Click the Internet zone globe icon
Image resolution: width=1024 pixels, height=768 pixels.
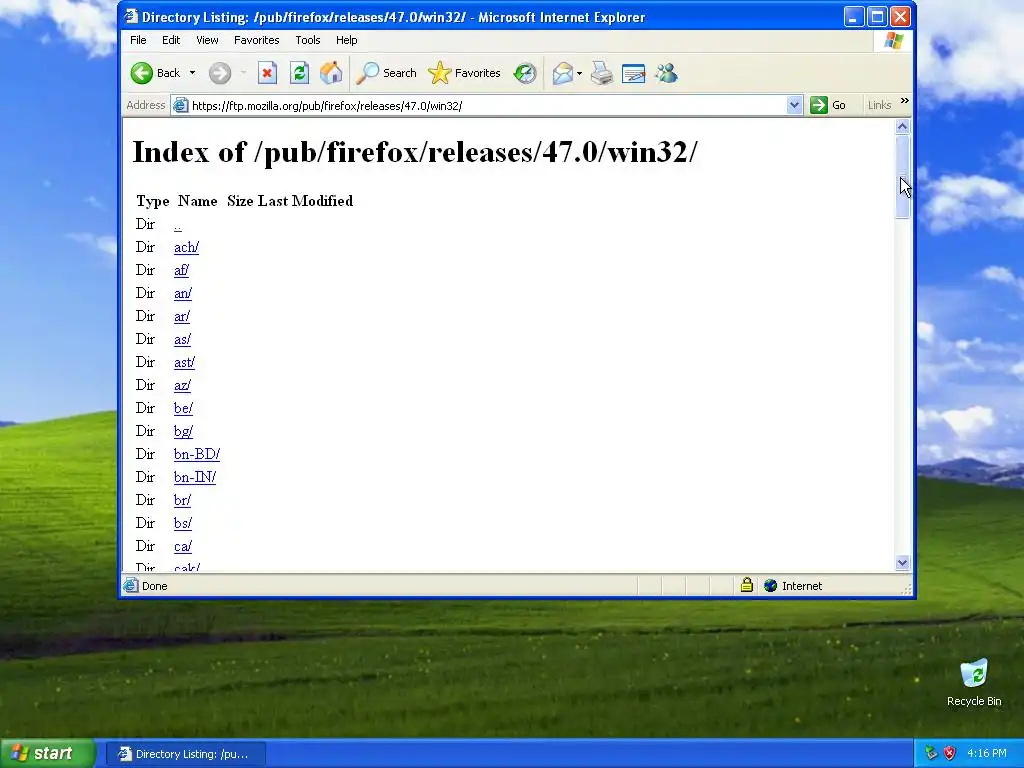[771, 586]
